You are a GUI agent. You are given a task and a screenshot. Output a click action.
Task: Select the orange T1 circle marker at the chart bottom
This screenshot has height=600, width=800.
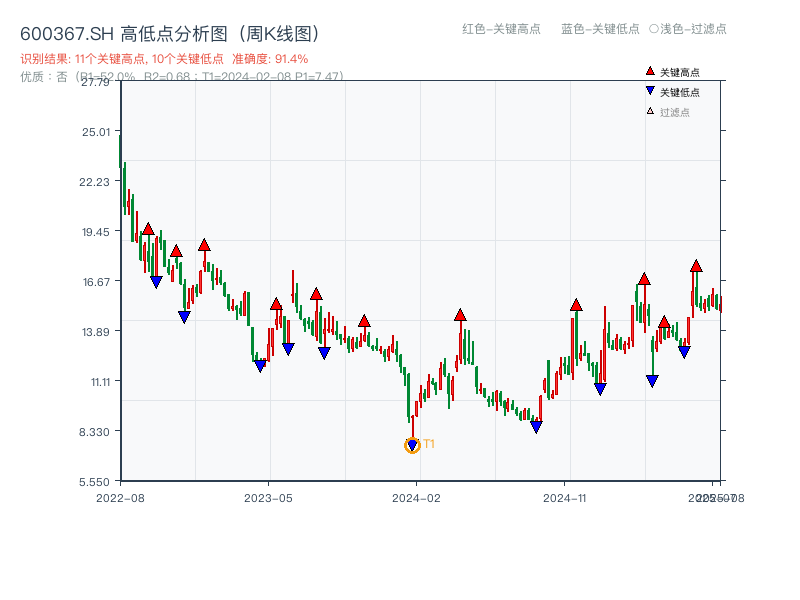[x=412, y=444]
